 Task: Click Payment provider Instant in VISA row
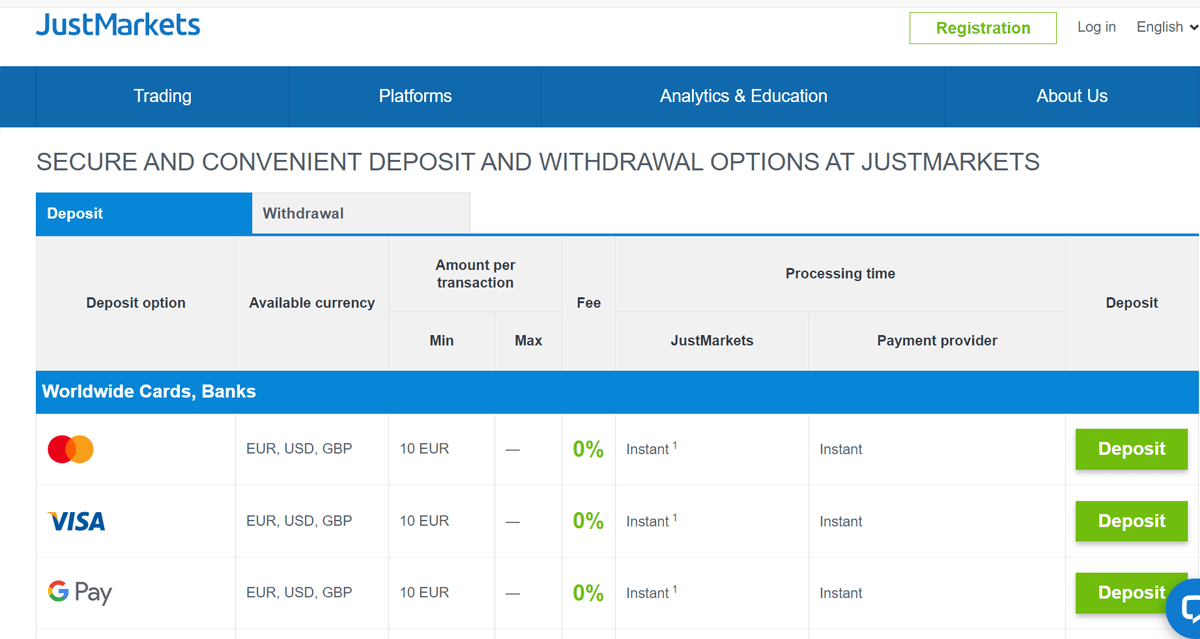point(841,521)
